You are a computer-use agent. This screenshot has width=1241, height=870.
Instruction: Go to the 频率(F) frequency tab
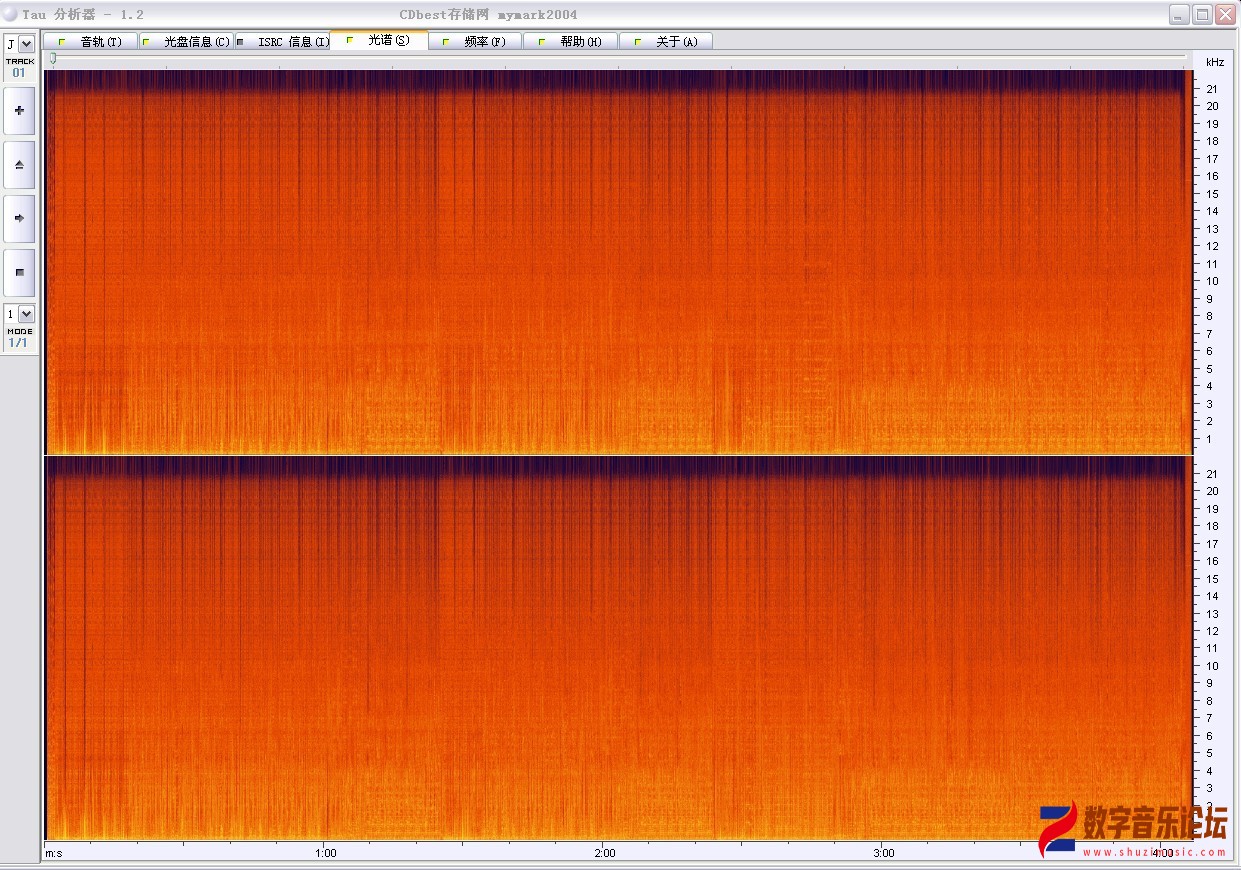pos(475,41)
